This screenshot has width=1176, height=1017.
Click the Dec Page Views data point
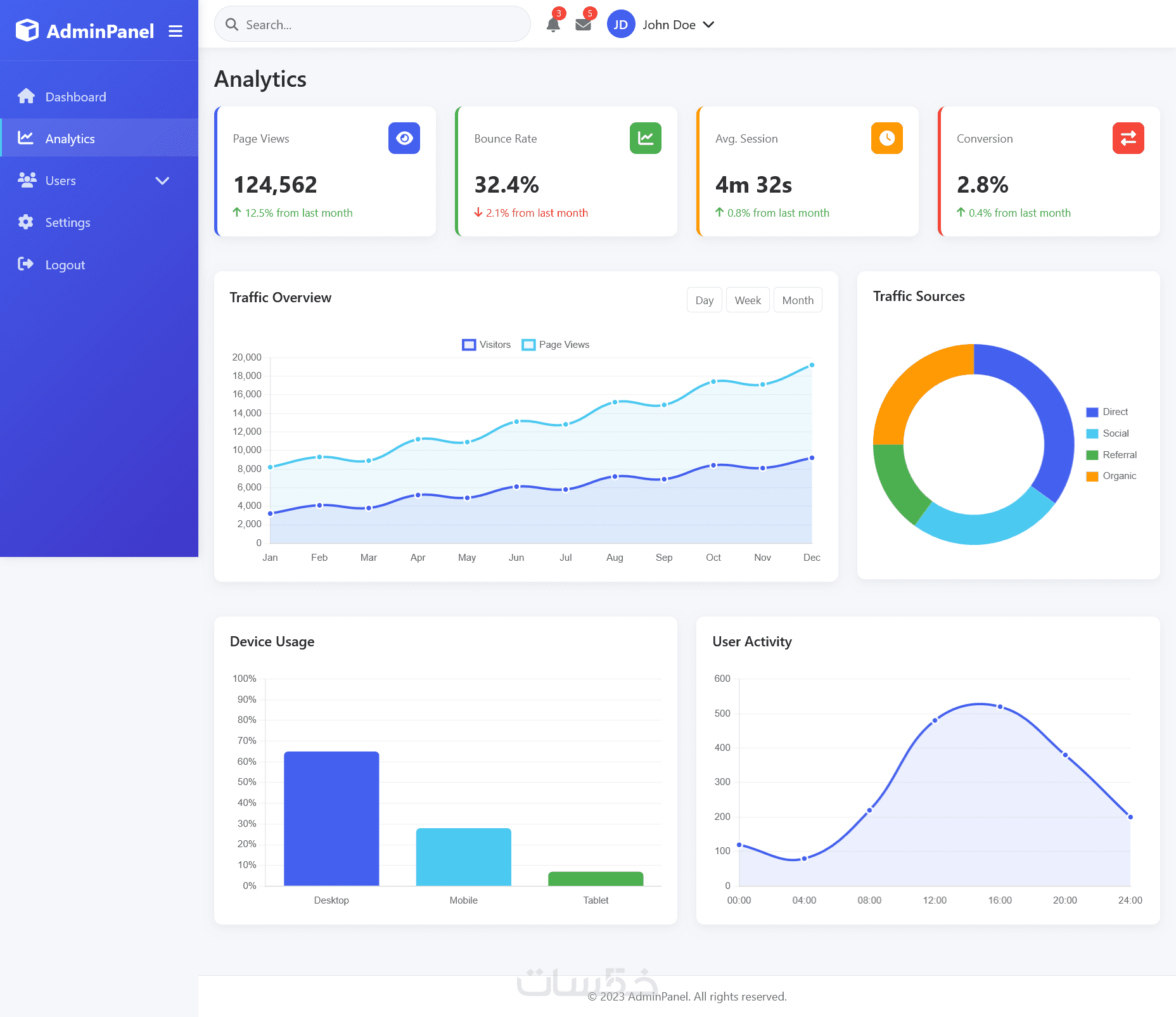pos(812,365)
